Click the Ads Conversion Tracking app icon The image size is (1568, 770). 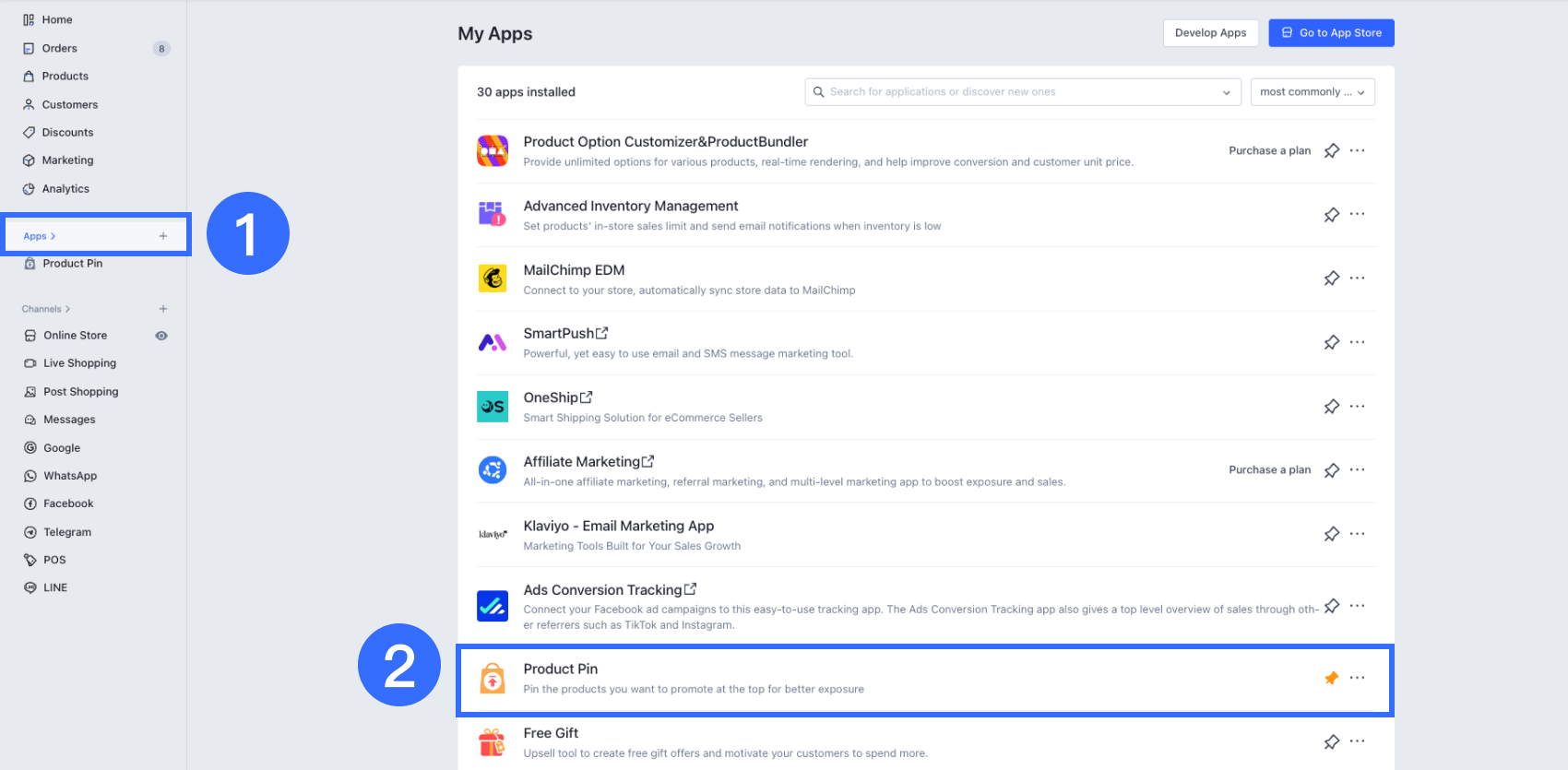point(493,606)
